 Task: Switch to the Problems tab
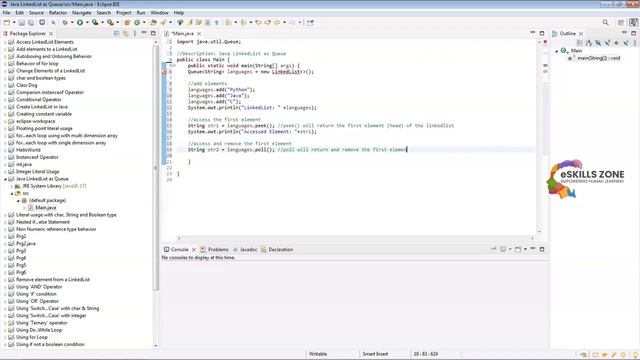tap(214, 249)
